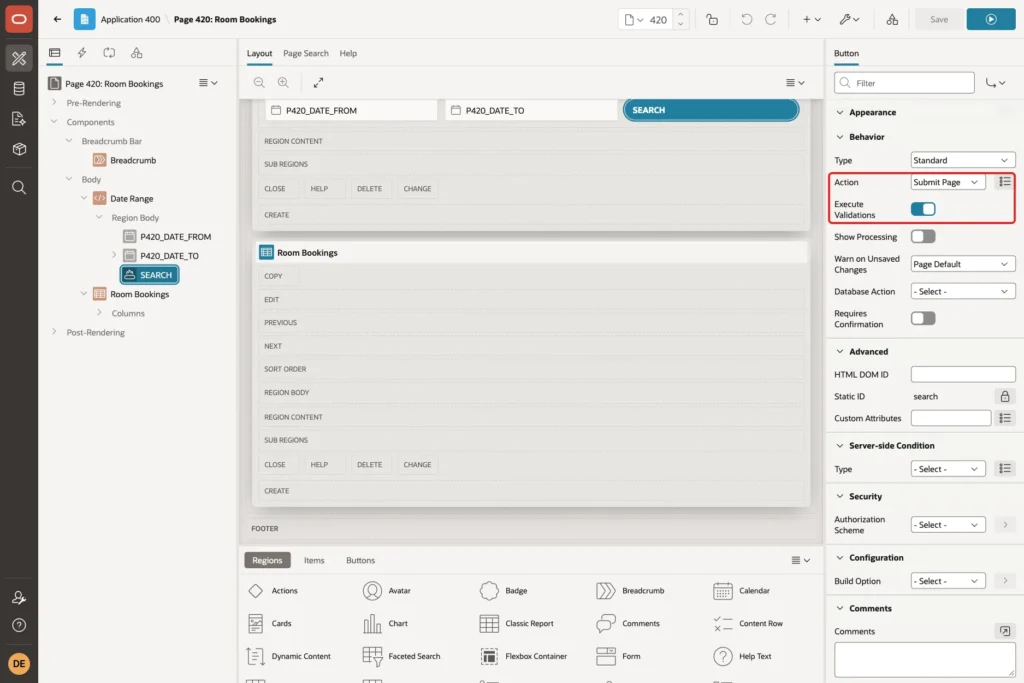
Task: Zoom out the layout view
Action: pos(259,82)
